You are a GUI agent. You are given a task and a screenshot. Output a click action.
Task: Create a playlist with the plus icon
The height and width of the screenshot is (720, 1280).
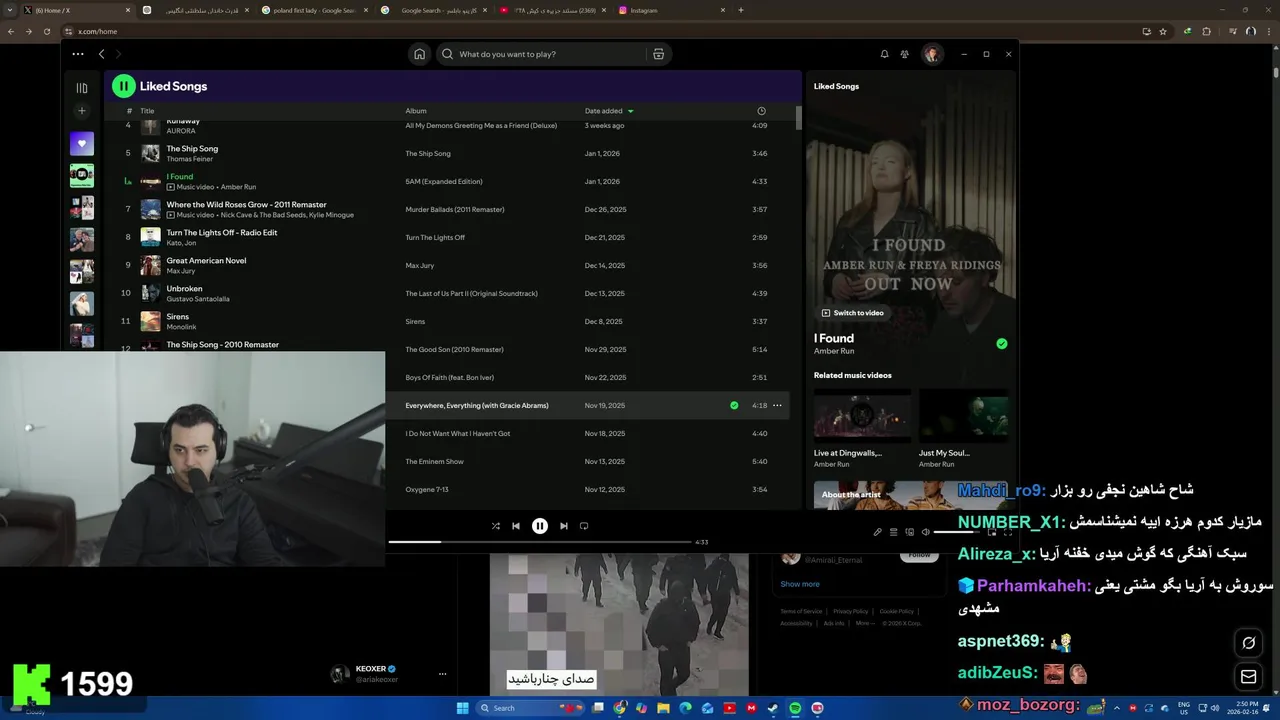point(82,111)
